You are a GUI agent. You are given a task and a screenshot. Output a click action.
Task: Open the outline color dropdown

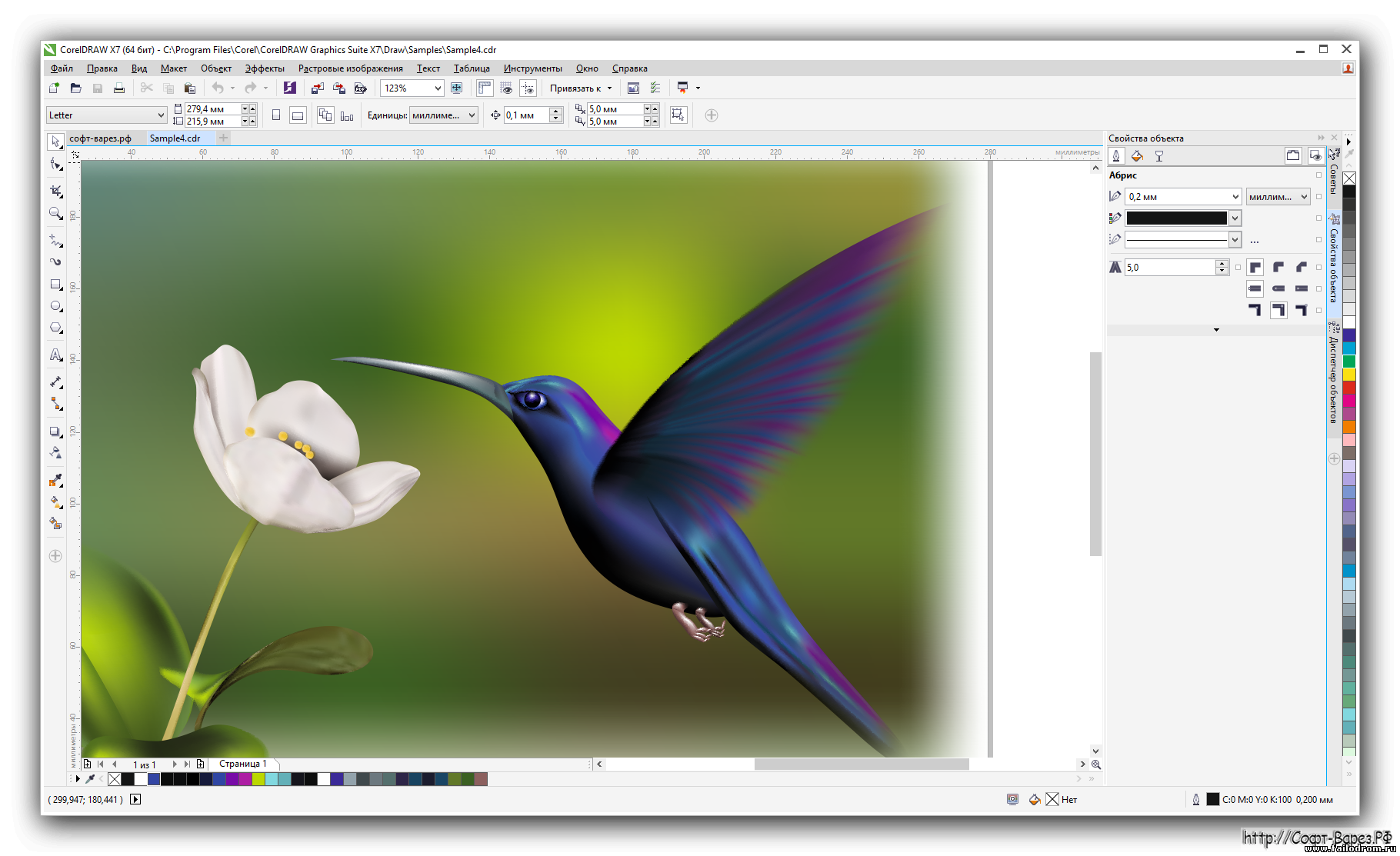1235,218
